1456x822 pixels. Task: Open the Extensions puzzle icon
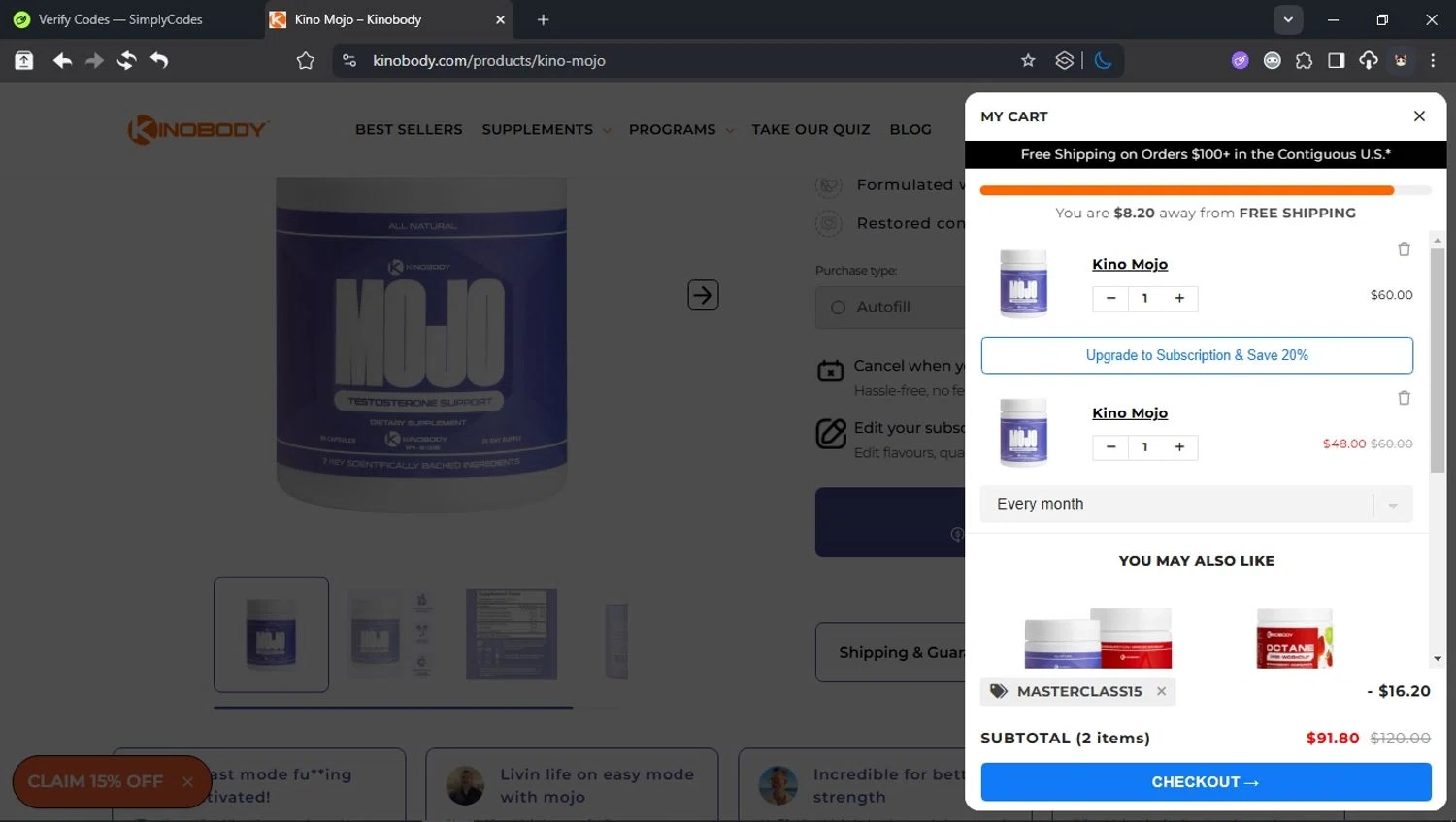point(1304,60)
